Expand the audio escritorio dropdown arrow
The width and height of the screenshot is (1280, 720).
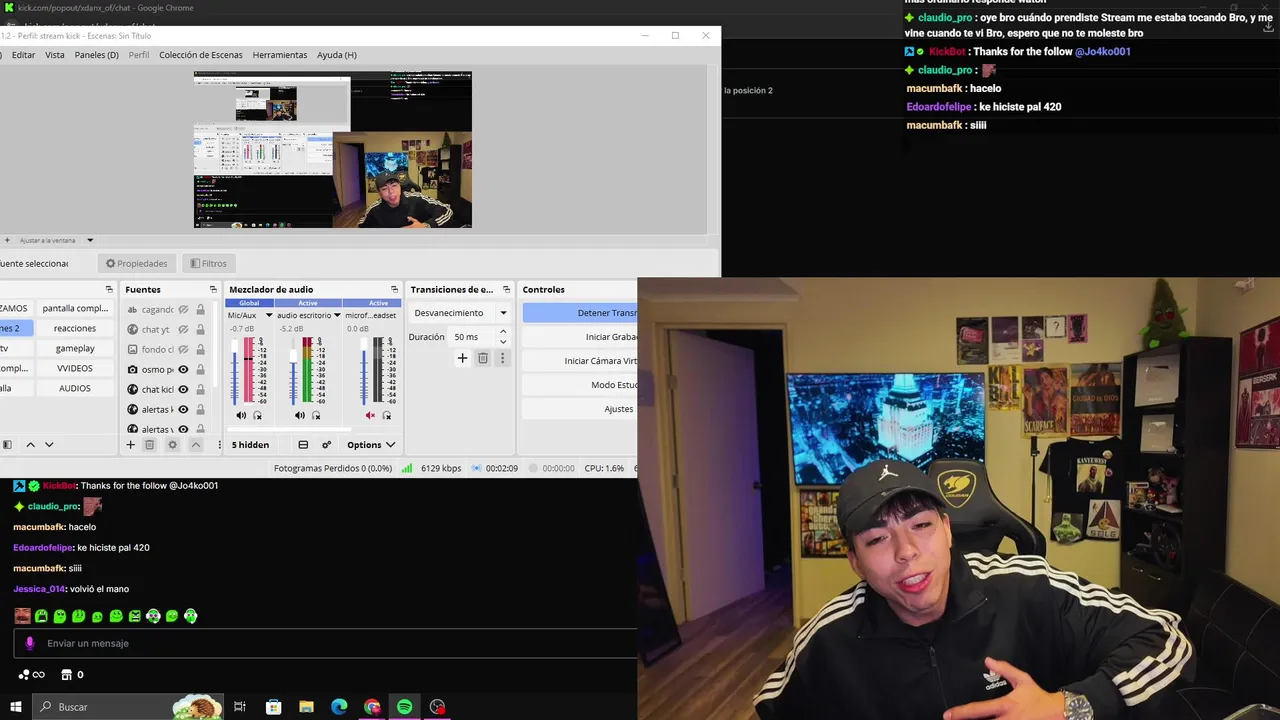point(337,316)
